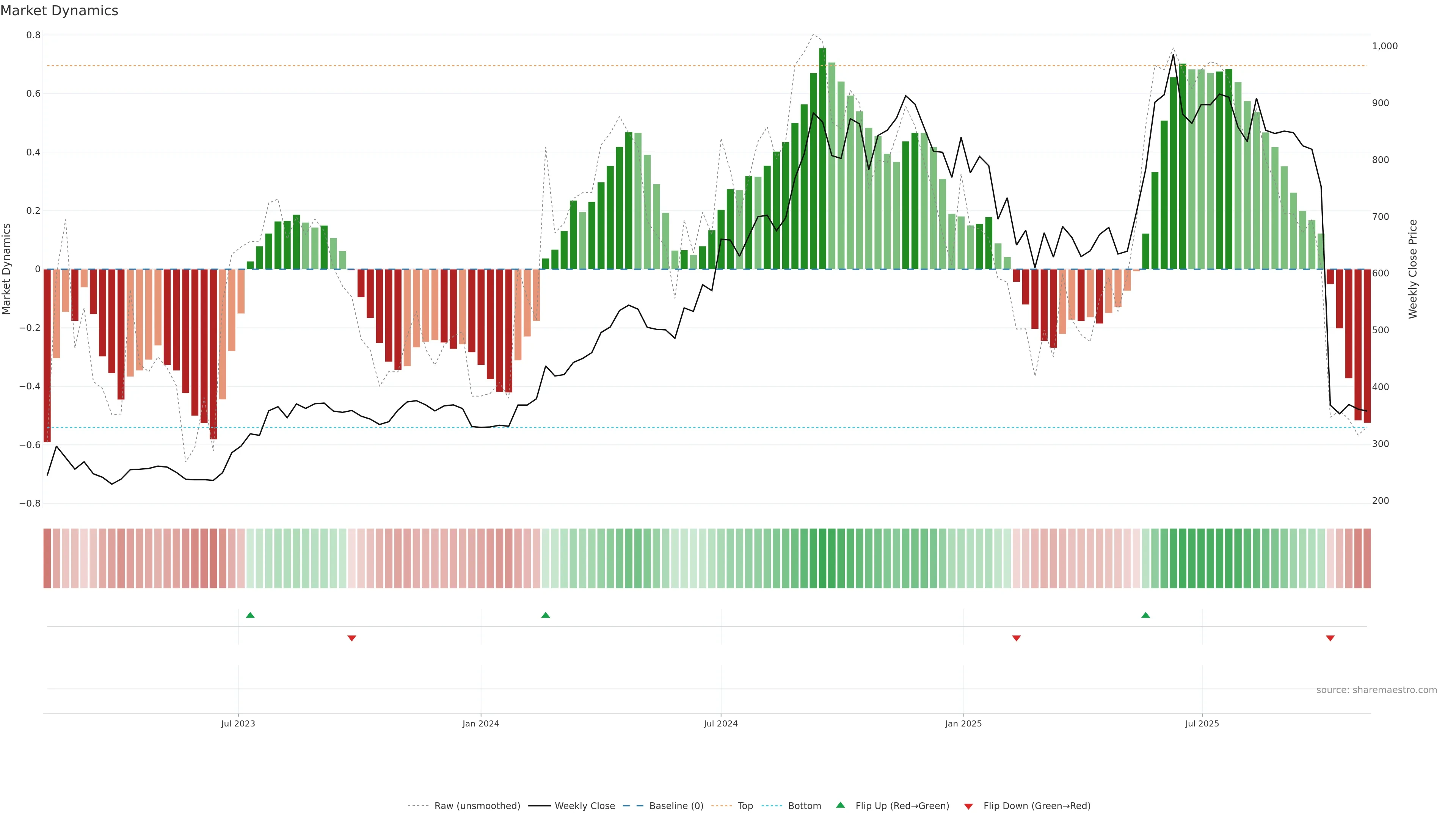Click the last red Flip Down marker
The width and height of the screenshot is (1456, 819).
click(x=1330, y=638)
